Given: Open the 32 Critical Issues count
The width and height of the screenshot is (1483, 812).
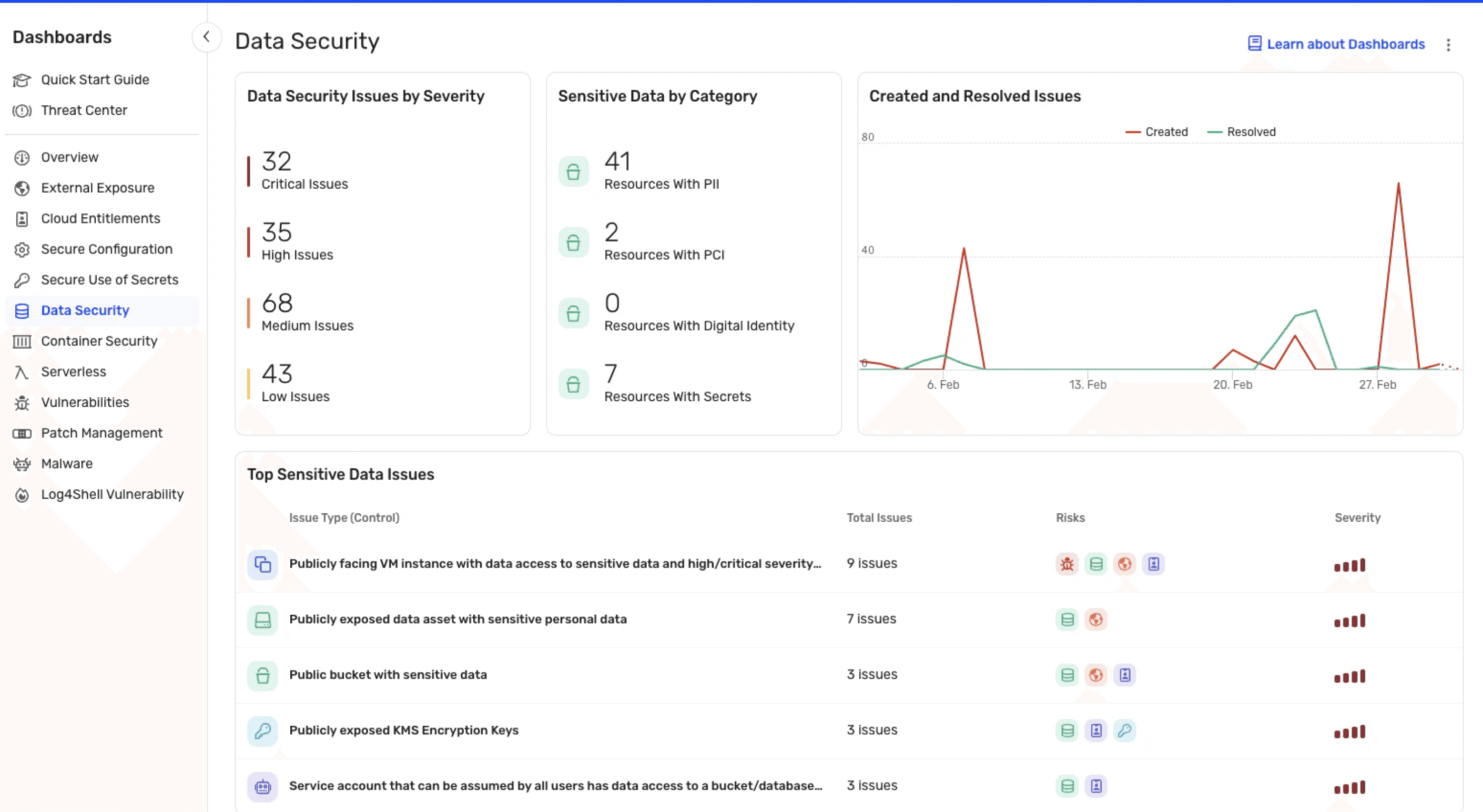Looking at the screenshot, I should point(305,170).
